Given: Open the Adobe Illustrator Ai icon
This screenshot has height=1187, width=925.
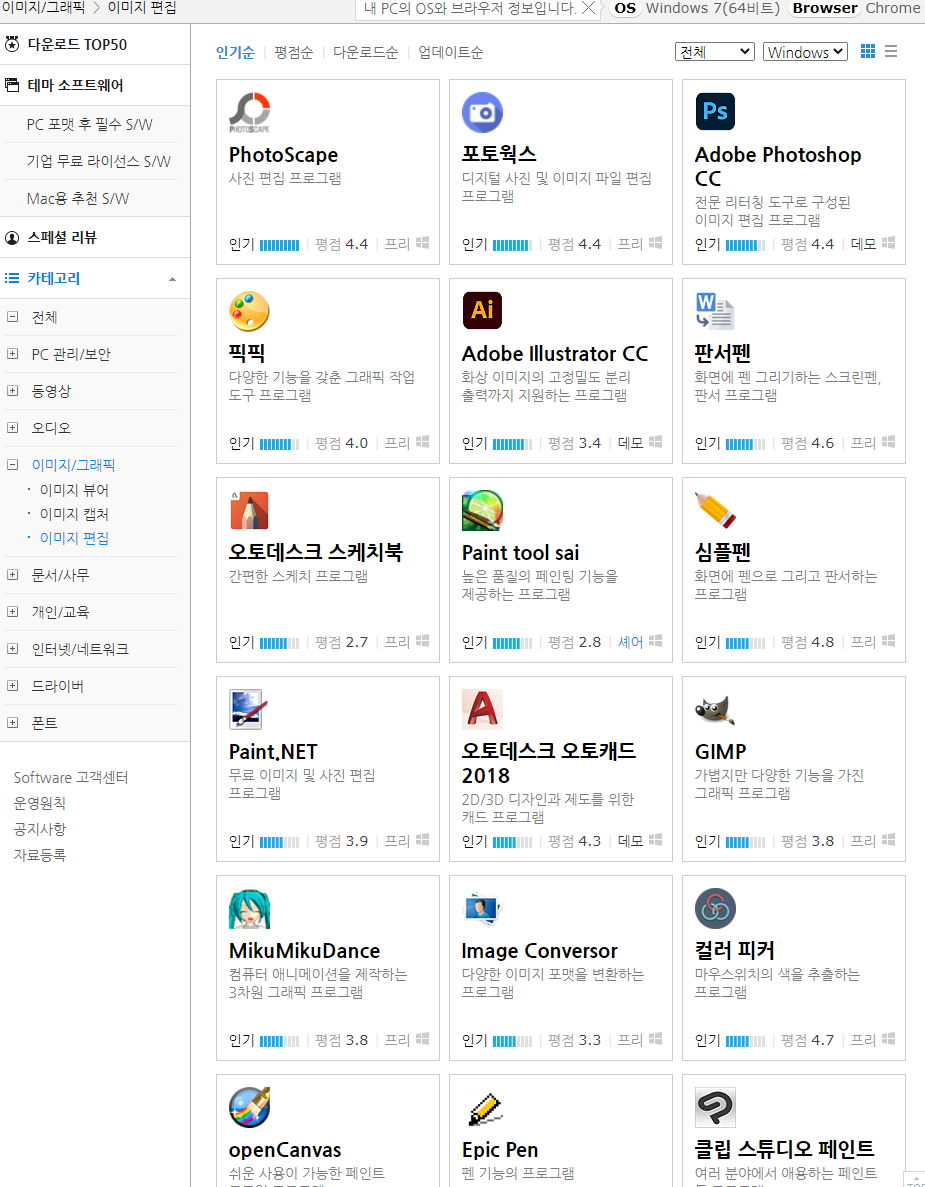Looking at the screenshot, I should tap(482, 310).
